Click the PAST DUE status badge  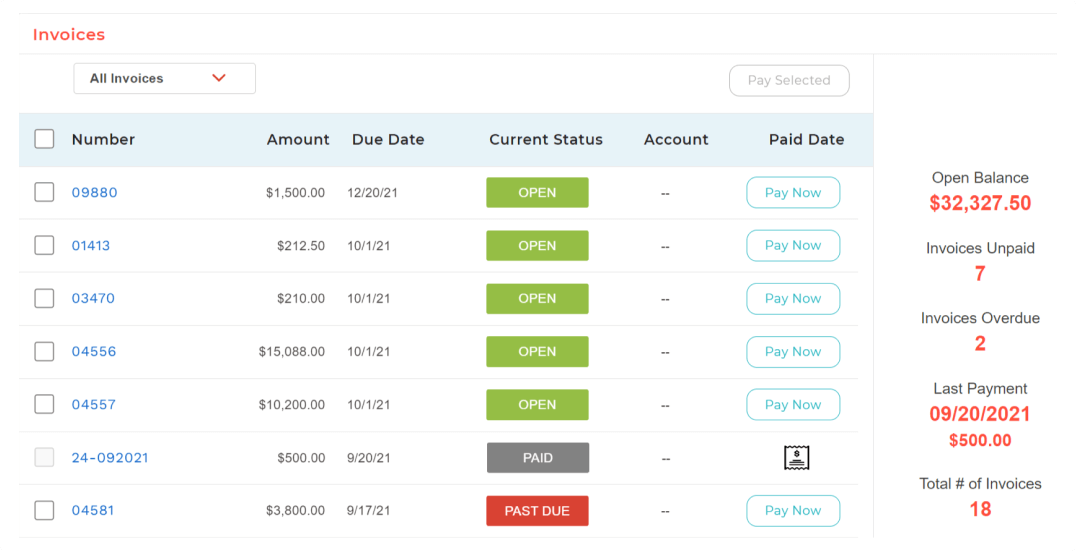coord(537,511)
